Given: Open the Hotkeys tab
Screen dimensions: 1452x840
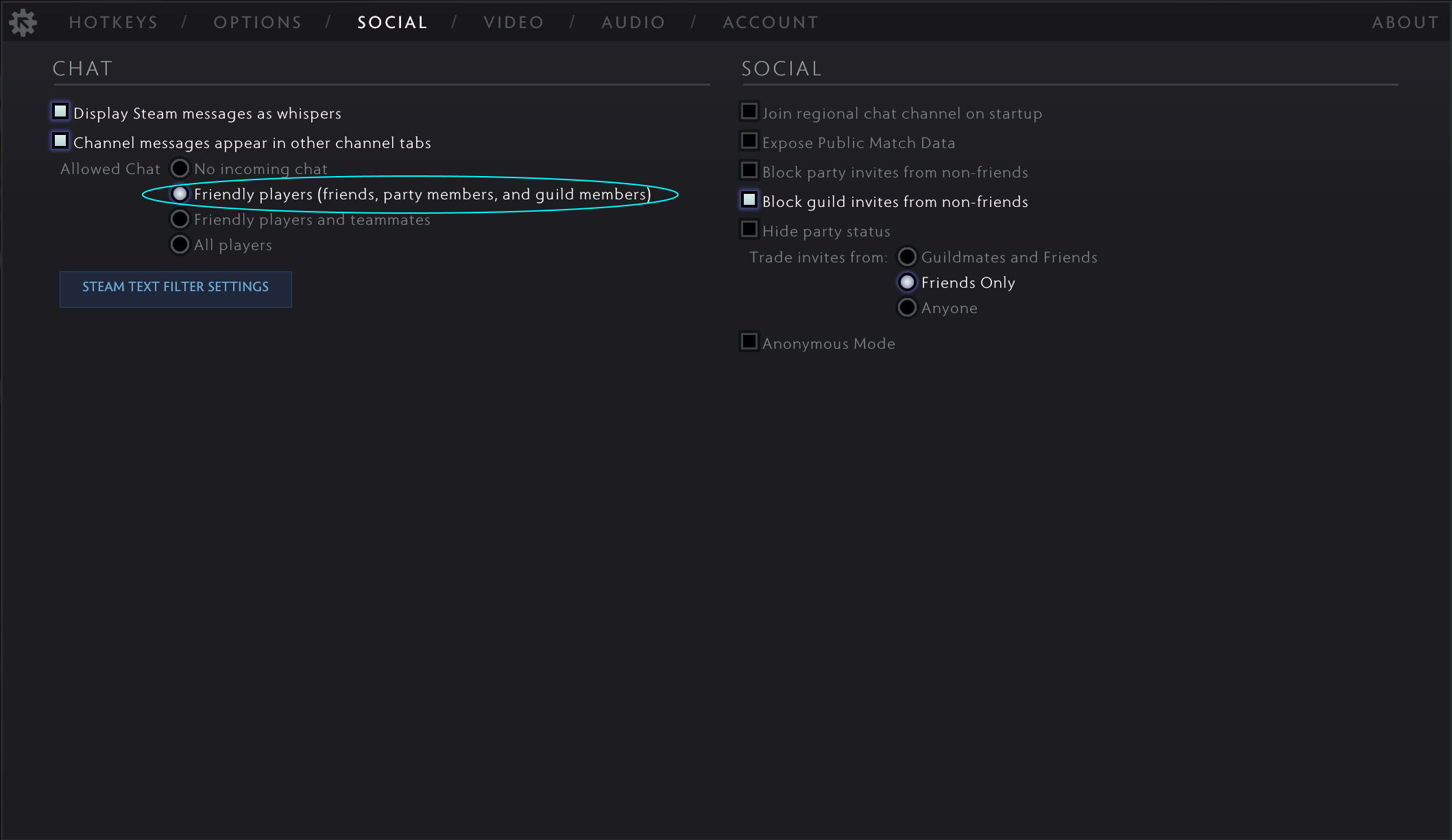Looking at the screenshot, I should click(113, 23).
